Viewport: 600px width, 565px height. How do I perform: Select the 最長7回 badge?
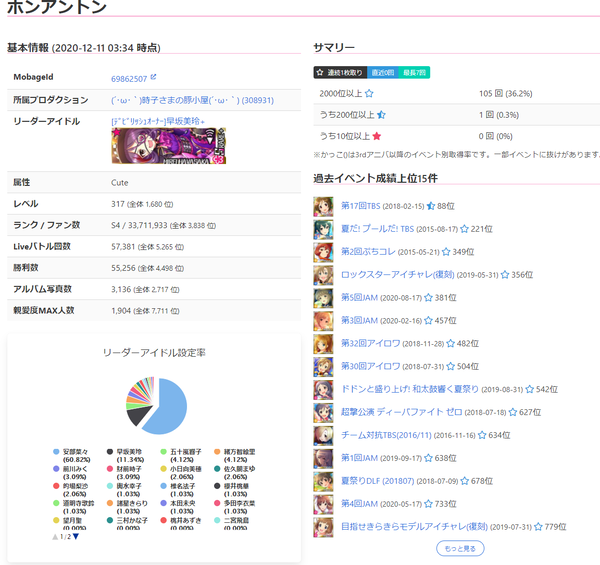tap(414, 72)
